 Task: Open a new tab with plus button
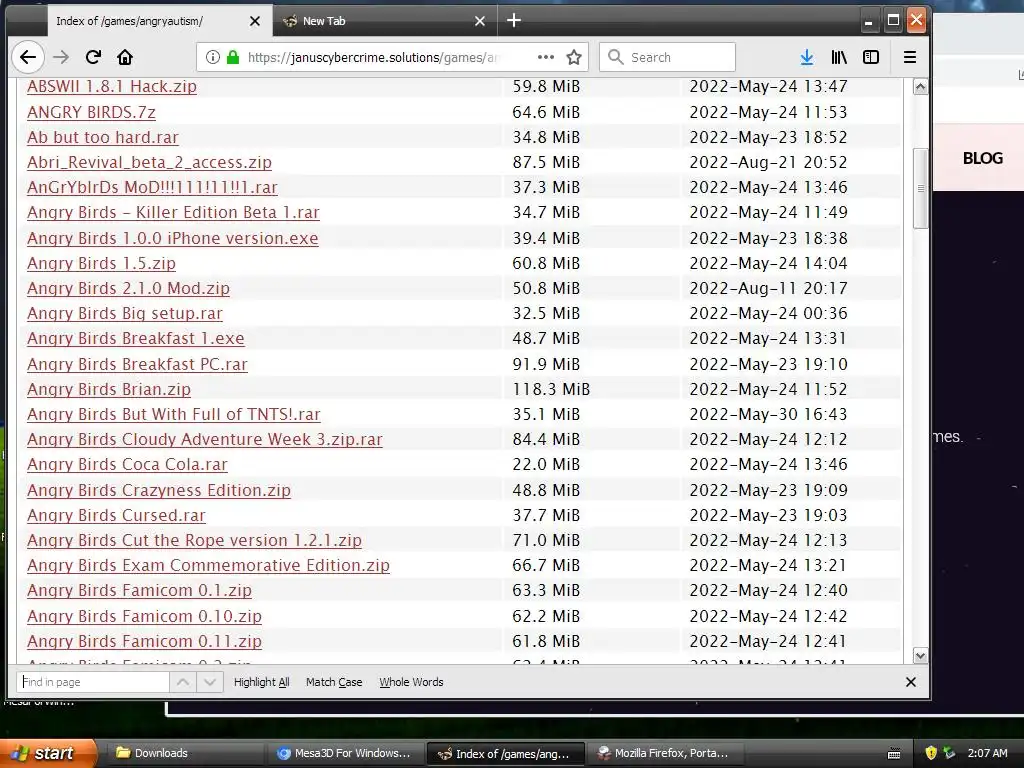tap(514, 21)
